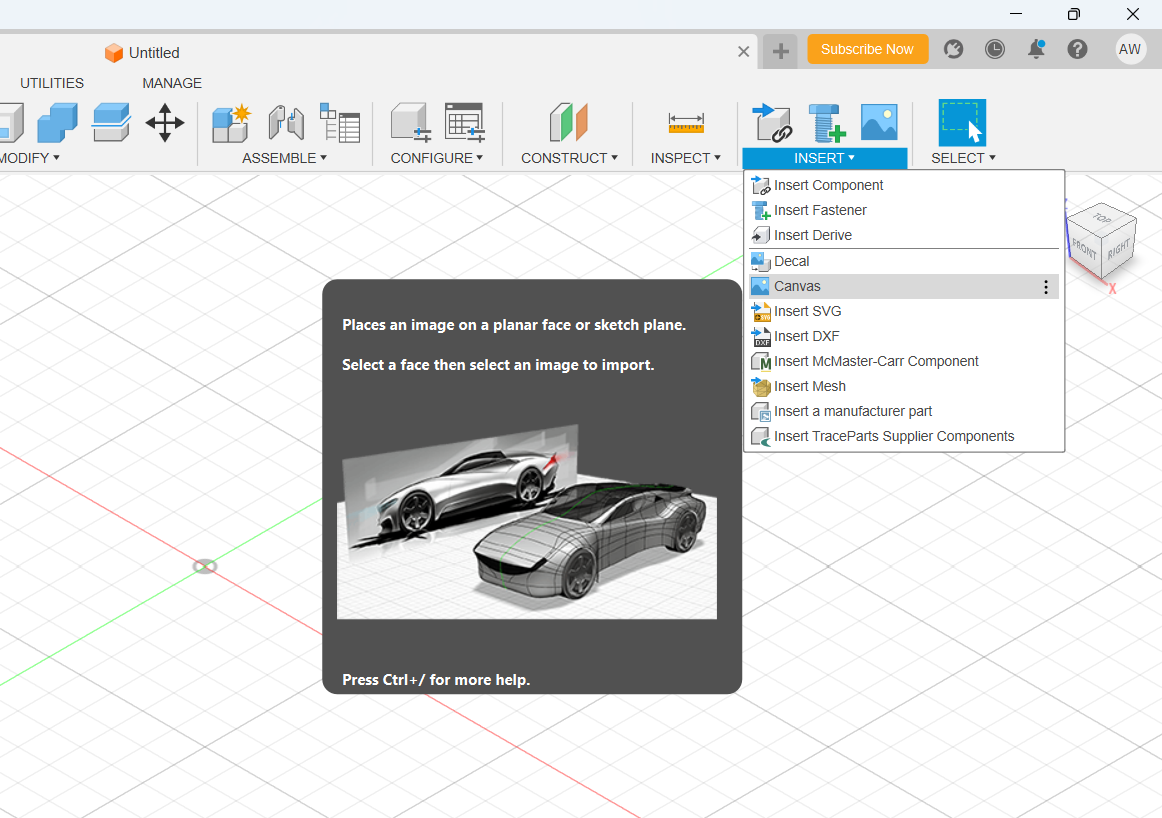1162x818 pixels.
Task: Open the extensions icon in title bar
Action: point(953,50)
